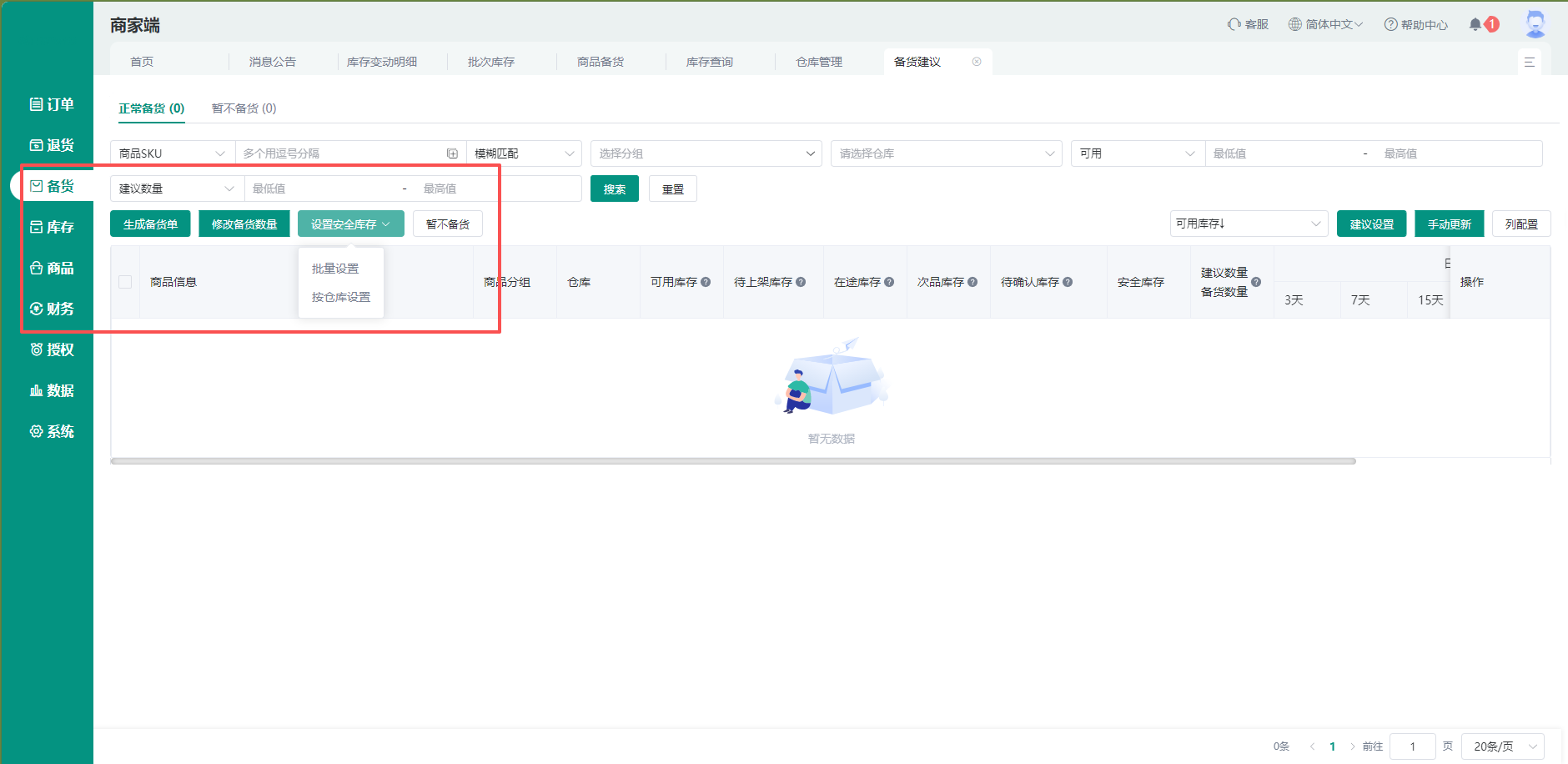Switch to the 暂不备货 tab
The image size is (1568, 764).
[x=243, y=108]
